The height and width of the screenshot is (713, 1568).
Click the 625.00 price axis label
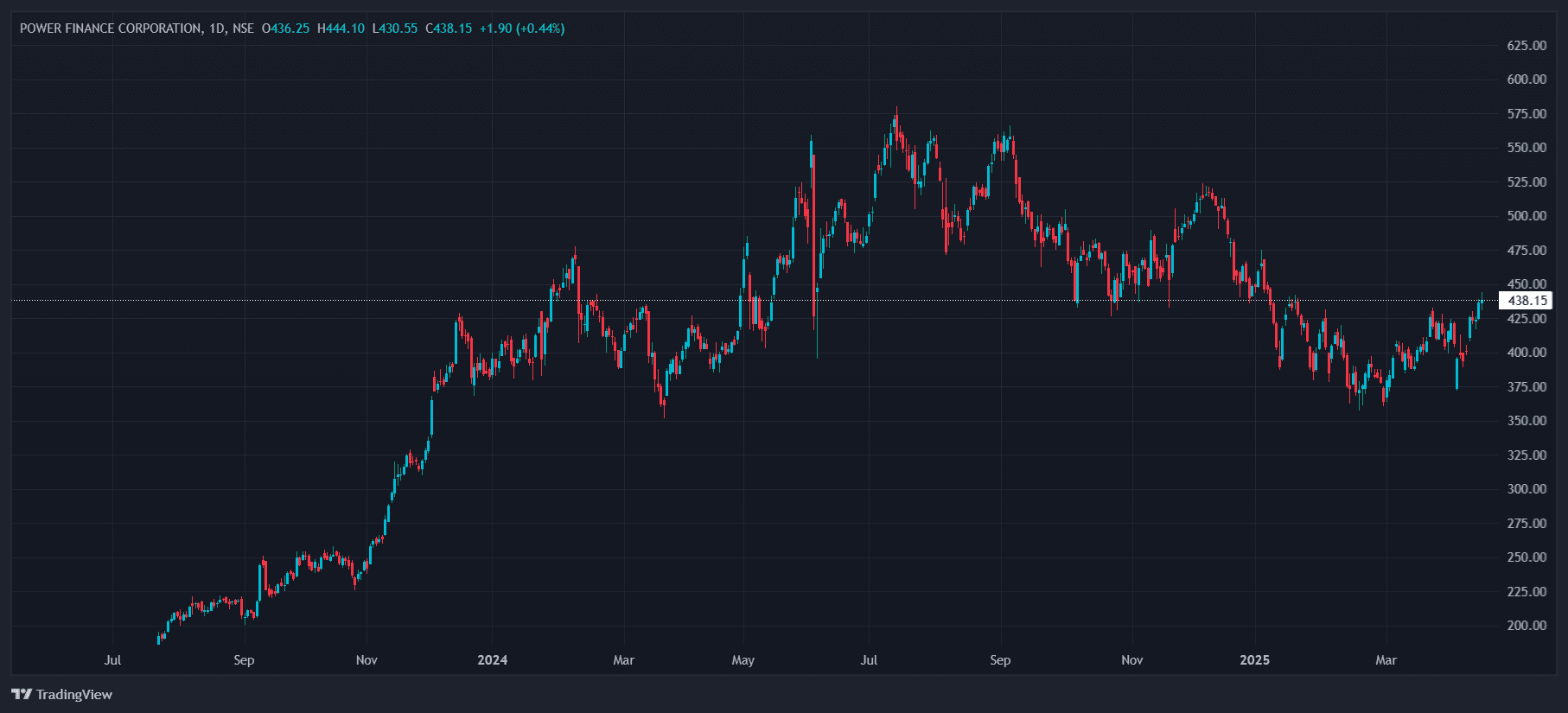click(1527, 45)
